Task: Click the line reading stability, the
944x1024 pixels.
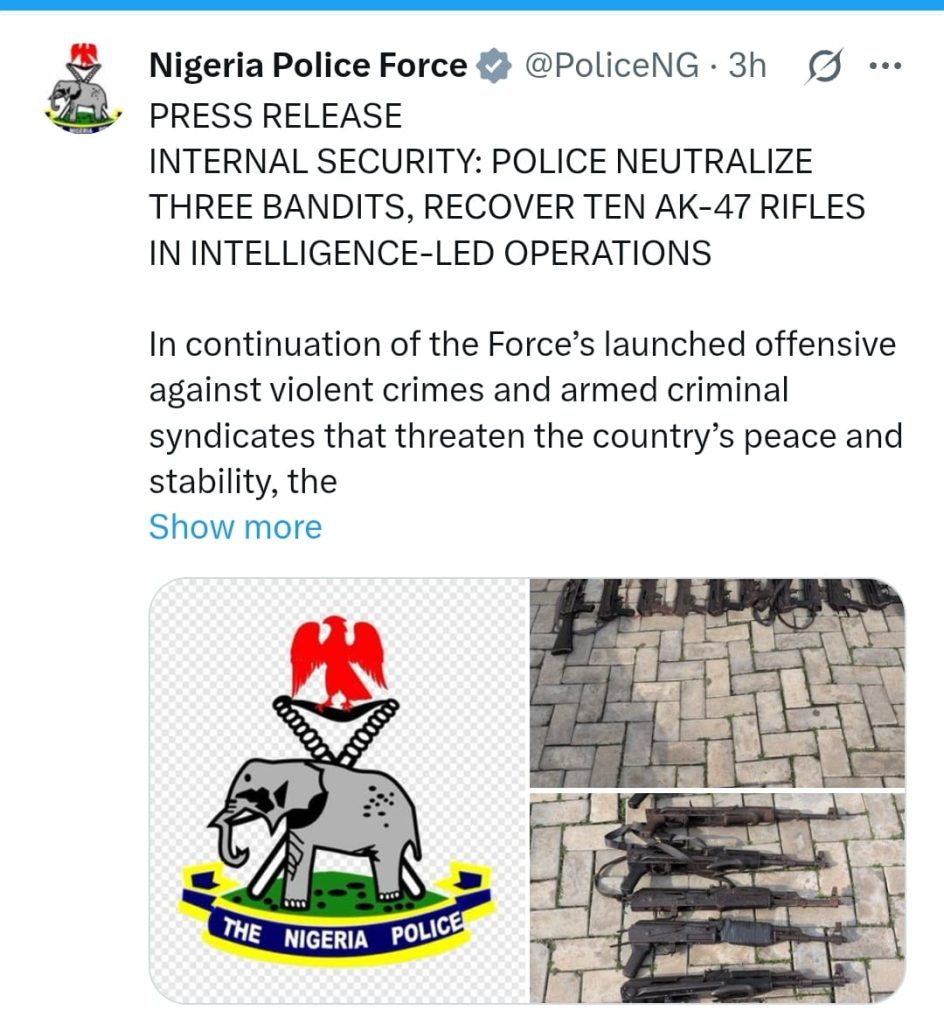Action: pyautogui.click(x=243, y=482)
